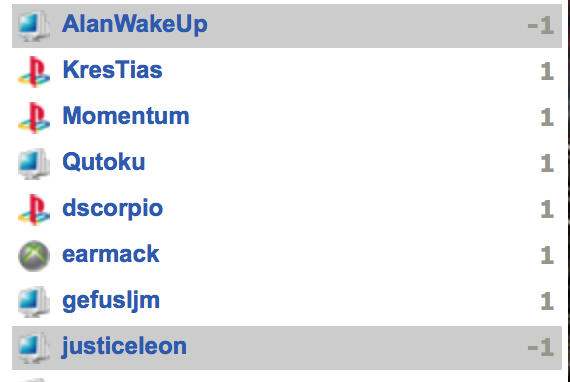This screenshot has width=570, height=382.
Task: Open the justiceleon username link
Action: [124, 347]
